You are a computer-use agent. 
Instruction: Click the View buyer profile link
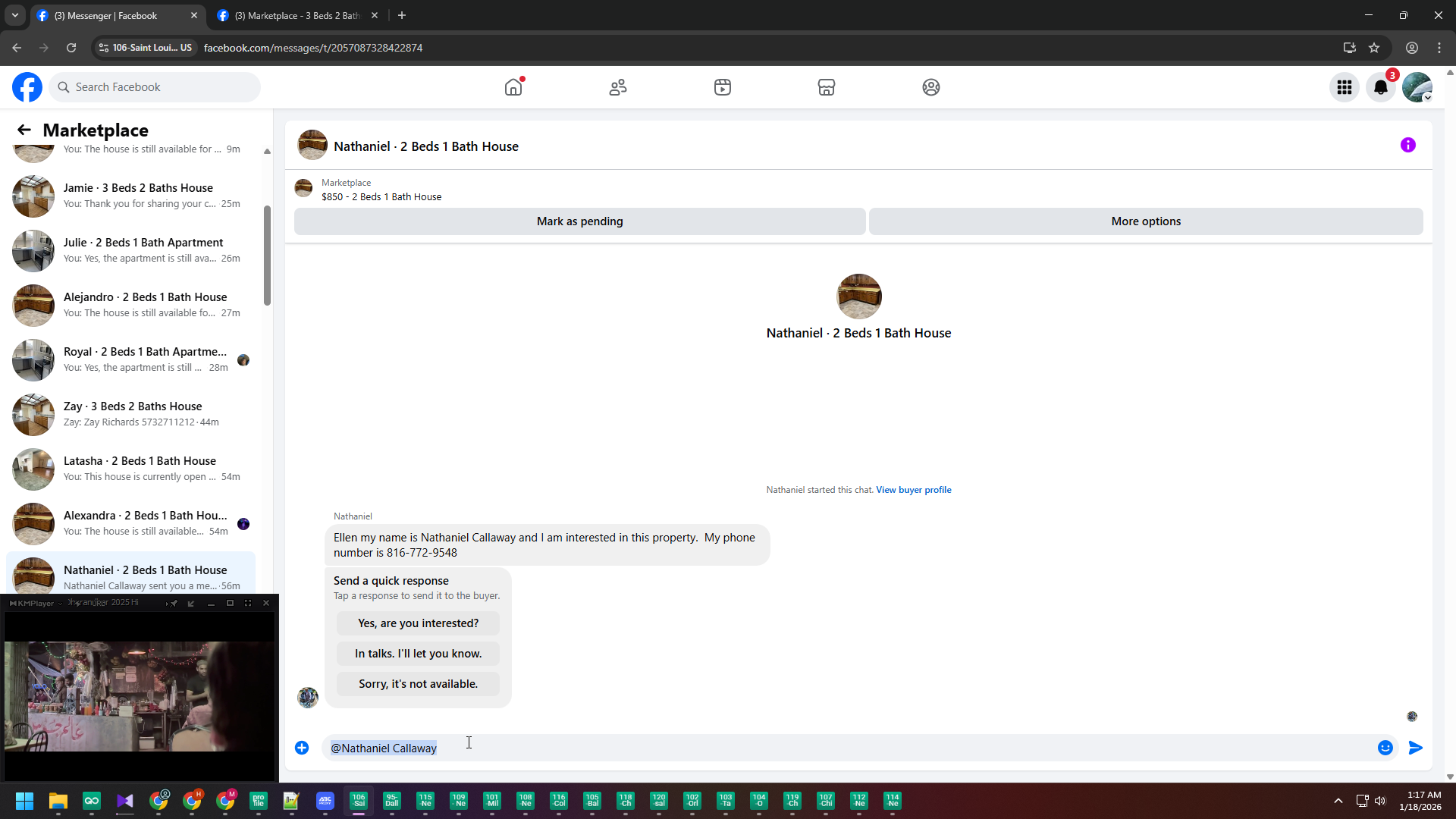tap(913, 490)
